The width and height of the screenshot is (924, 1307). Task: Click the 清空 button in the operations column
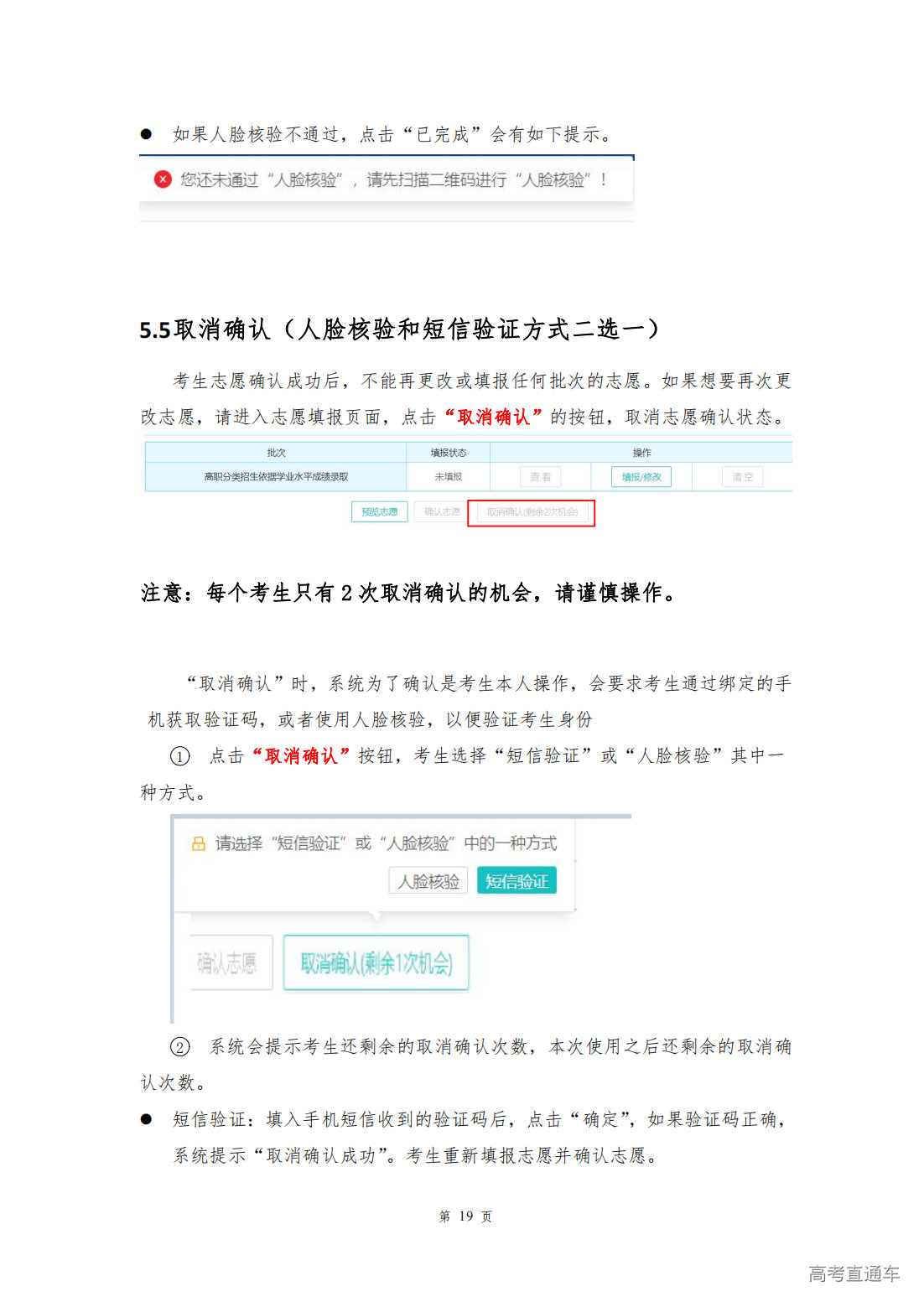[742, 477]
